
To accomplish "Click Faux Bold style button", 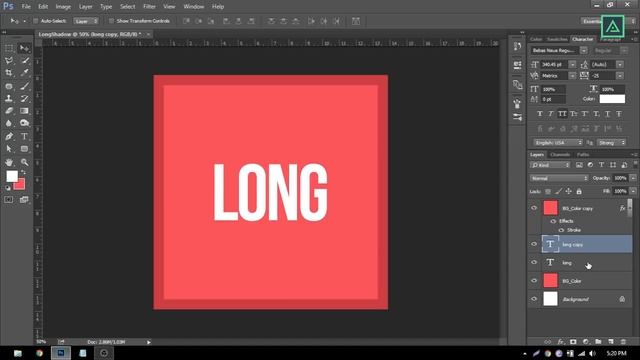I will [x=540, y=114].
